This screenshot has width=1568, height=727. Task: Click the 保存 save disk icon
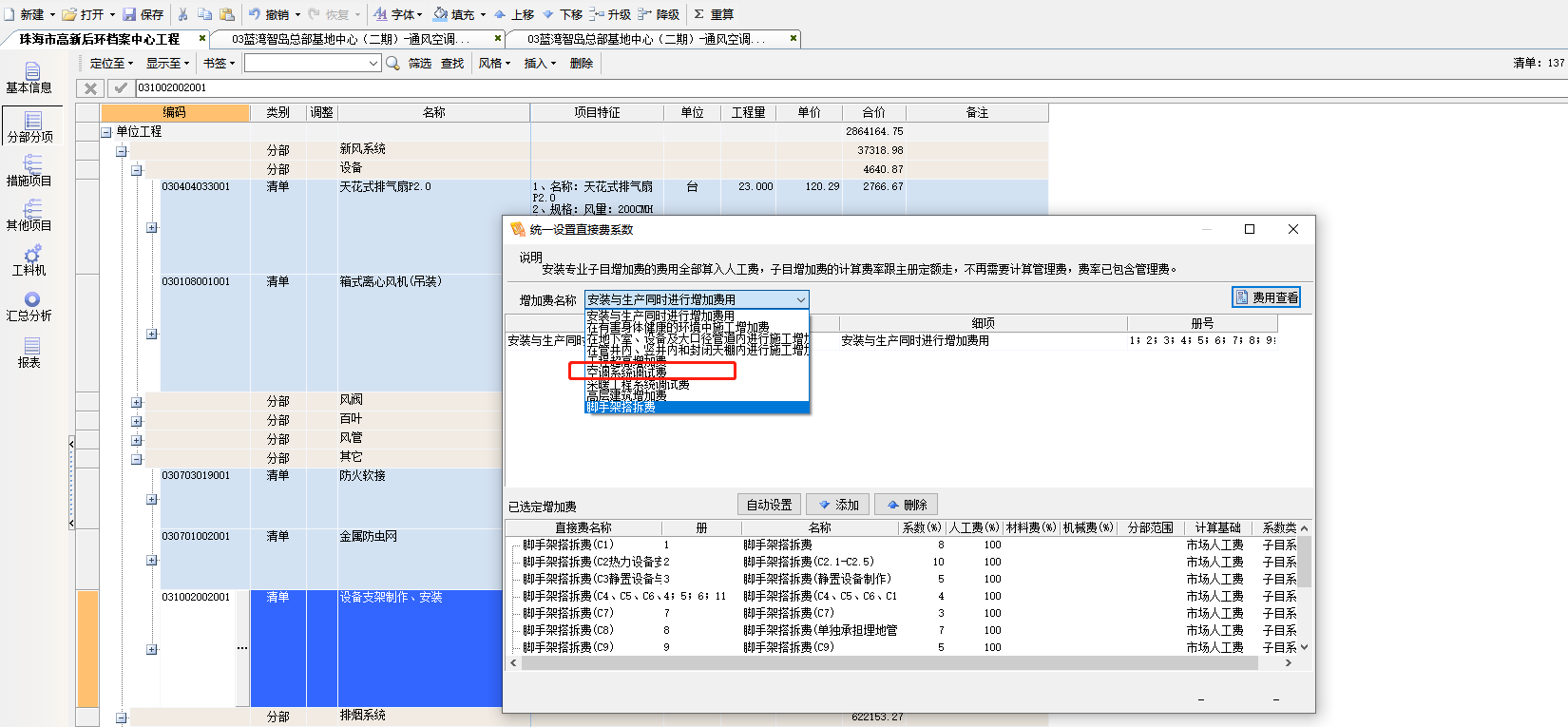tap(129, 14)
